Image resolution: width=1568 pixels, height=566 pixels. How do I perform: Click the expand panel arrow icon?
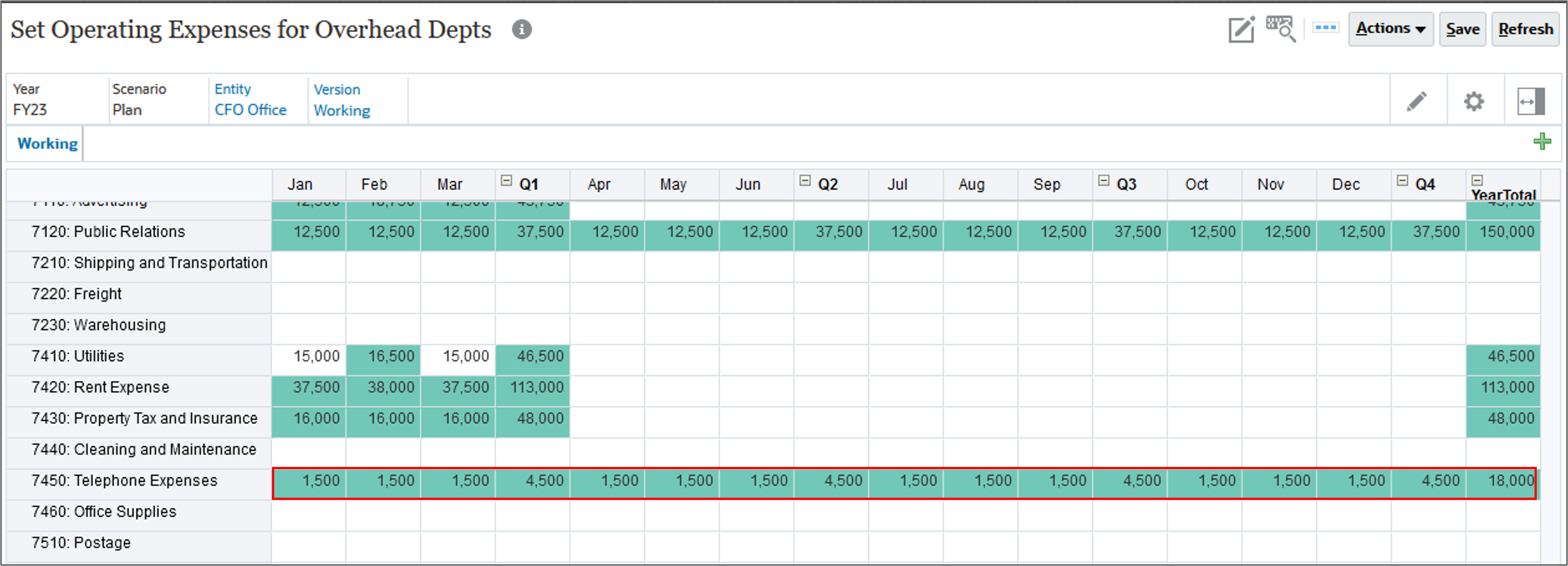point(1532,100)
